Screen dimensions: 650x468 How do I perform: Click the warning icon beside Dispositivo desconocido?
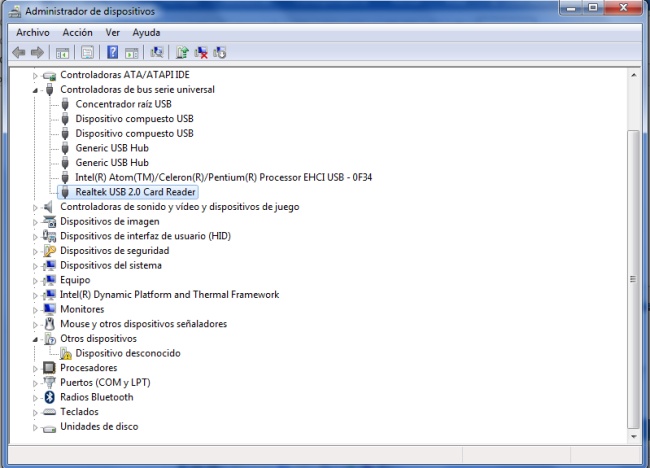(65, 353)
